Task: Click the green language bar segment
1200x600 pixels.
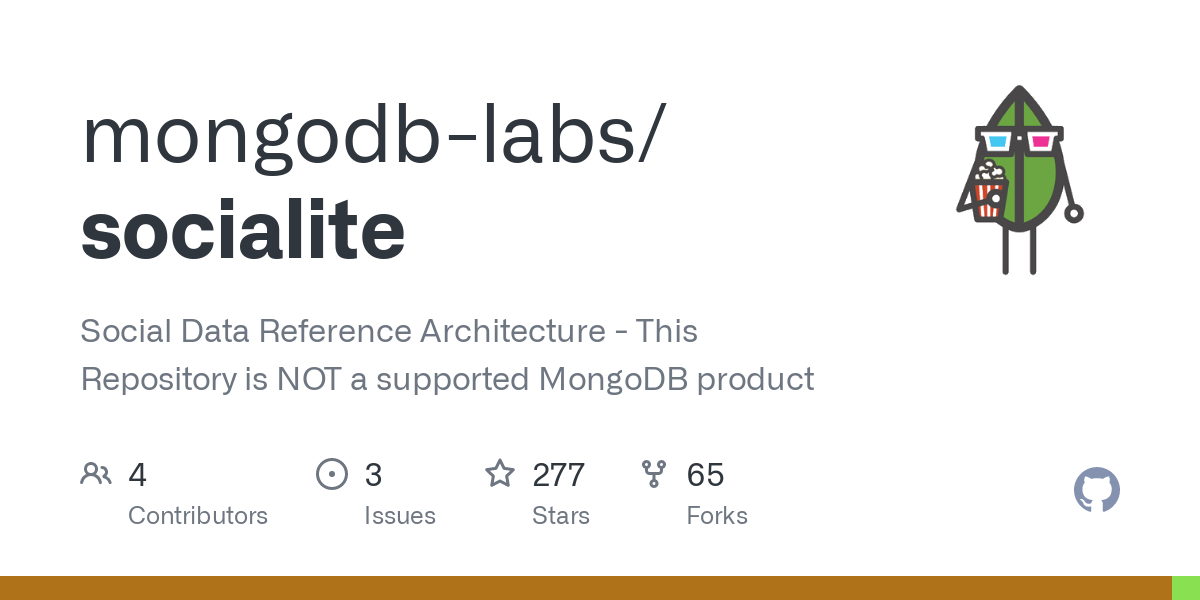Action: point(1186,588)
